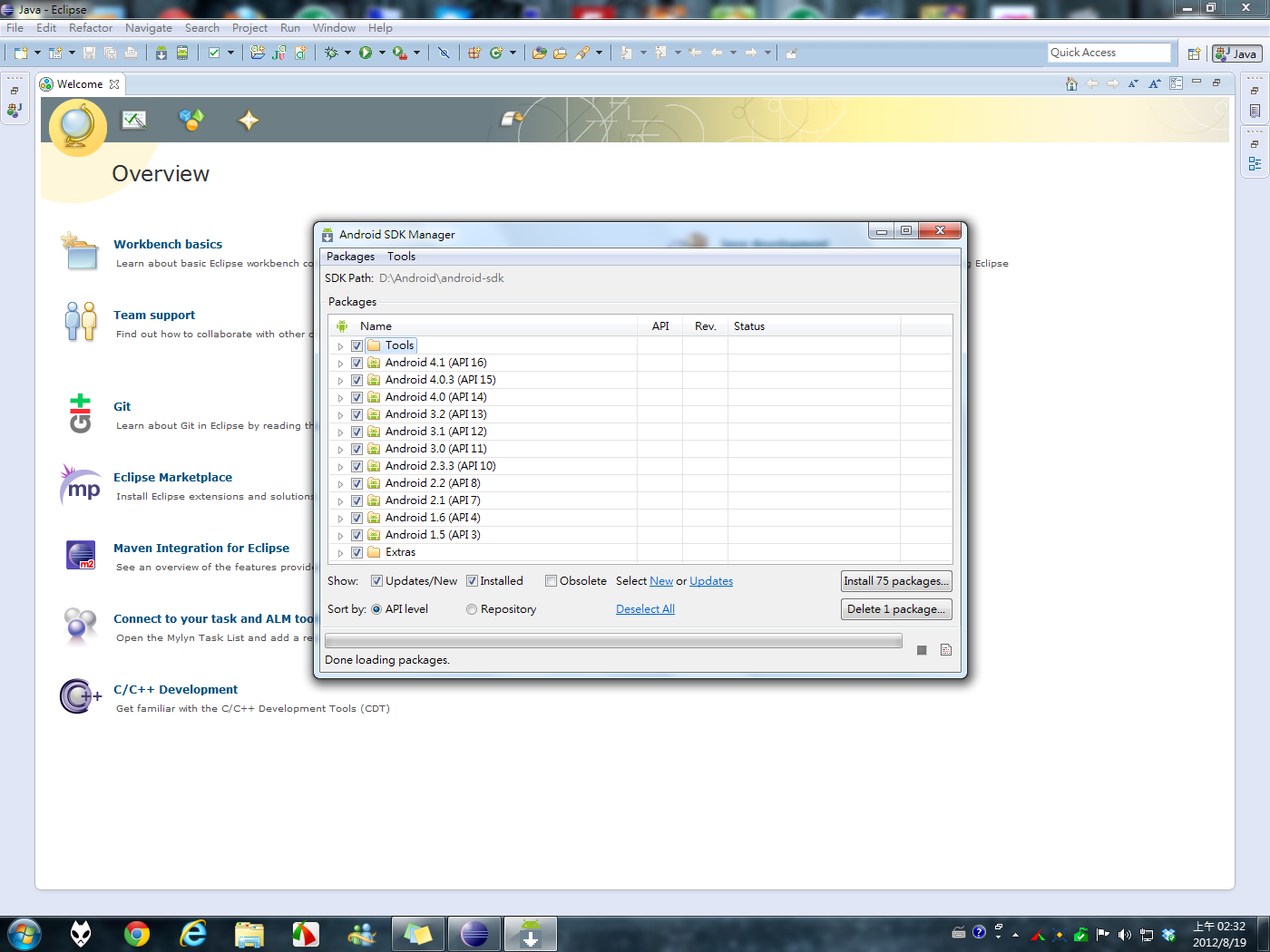Viewport: 1270px width, 952px height.
Task: Select the API level sort radio button
Action: (x=376, y=609)
